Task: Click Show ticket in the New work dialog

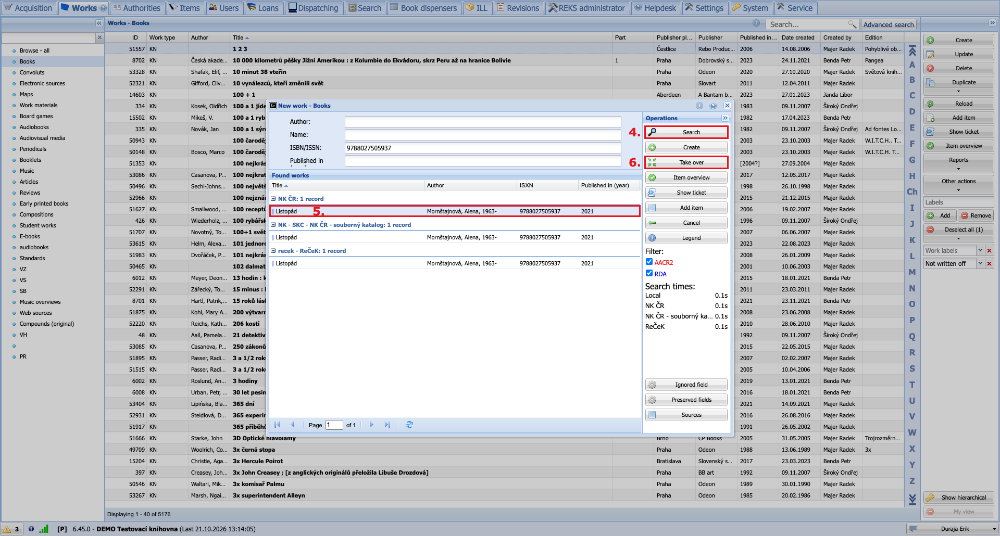Action: point(686,193)
